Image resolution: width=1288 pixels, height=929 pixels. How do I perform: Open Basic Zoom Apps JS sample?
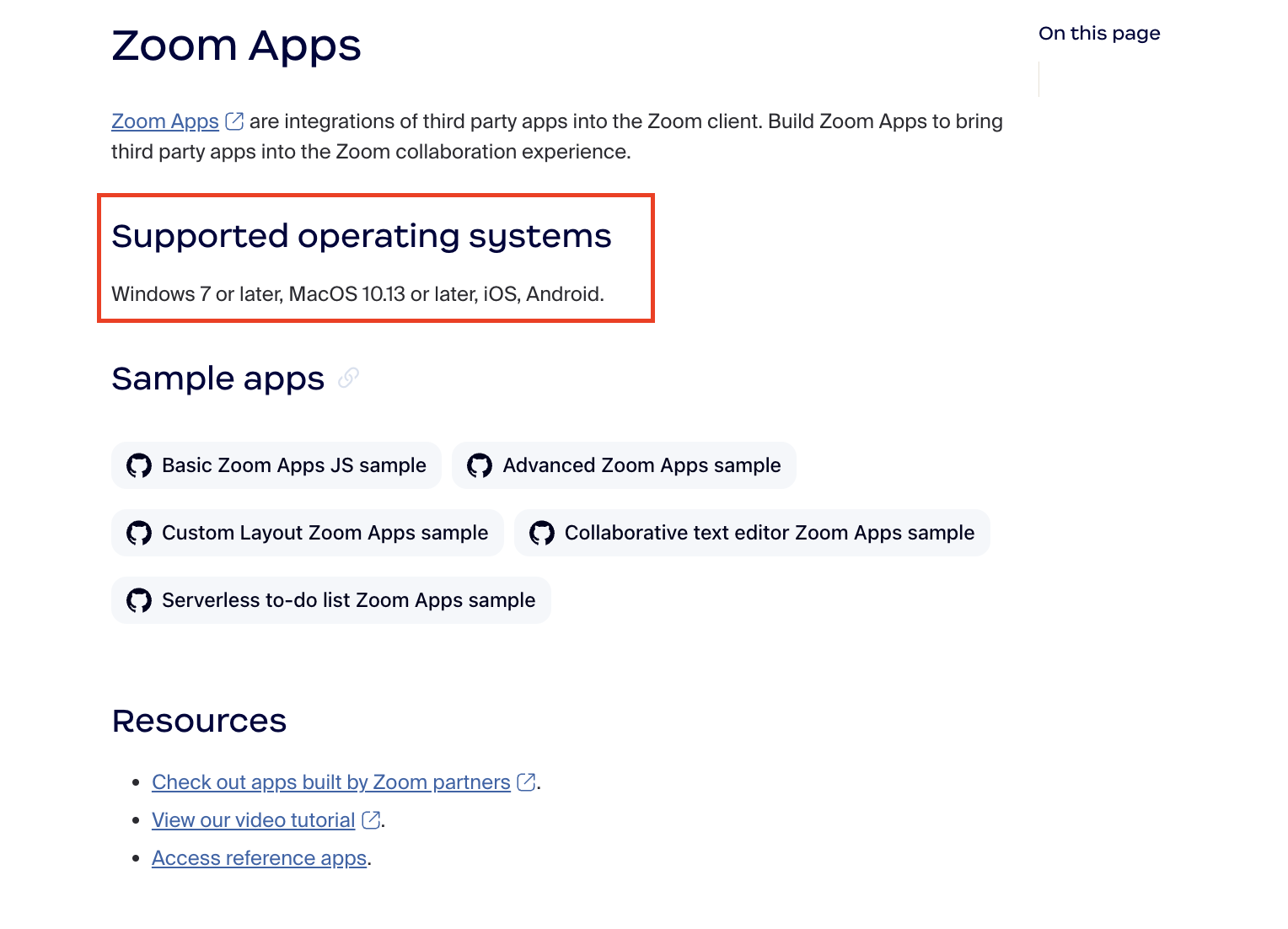pyautogui.click(x=276, y=465)
